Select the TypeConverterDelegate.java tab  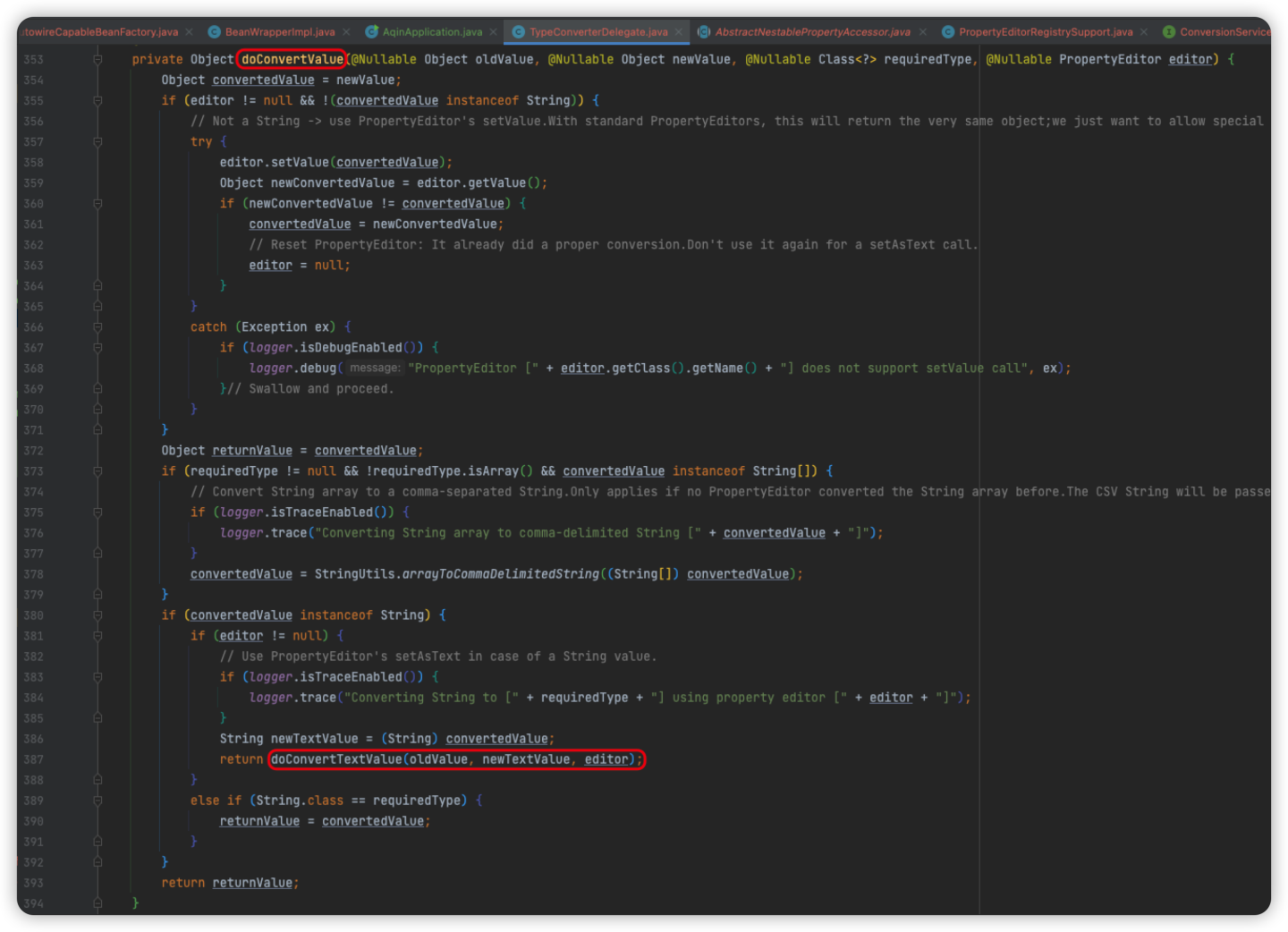point(598,32)
